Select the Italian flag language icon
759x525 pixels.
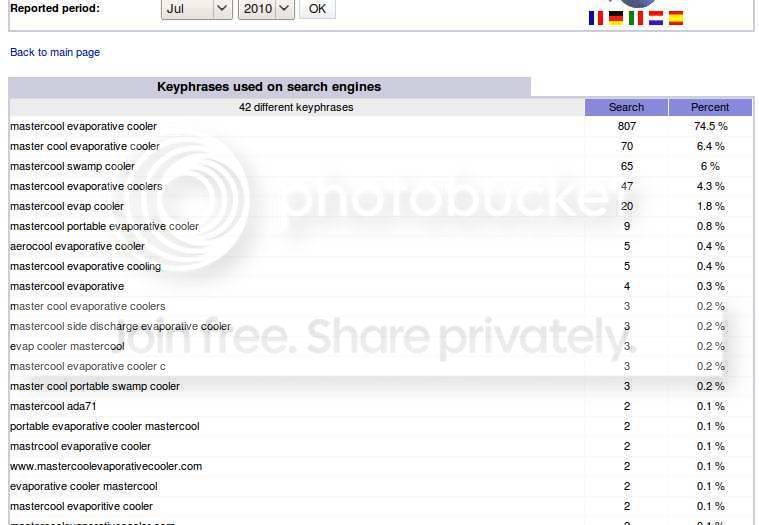(636, 18)
